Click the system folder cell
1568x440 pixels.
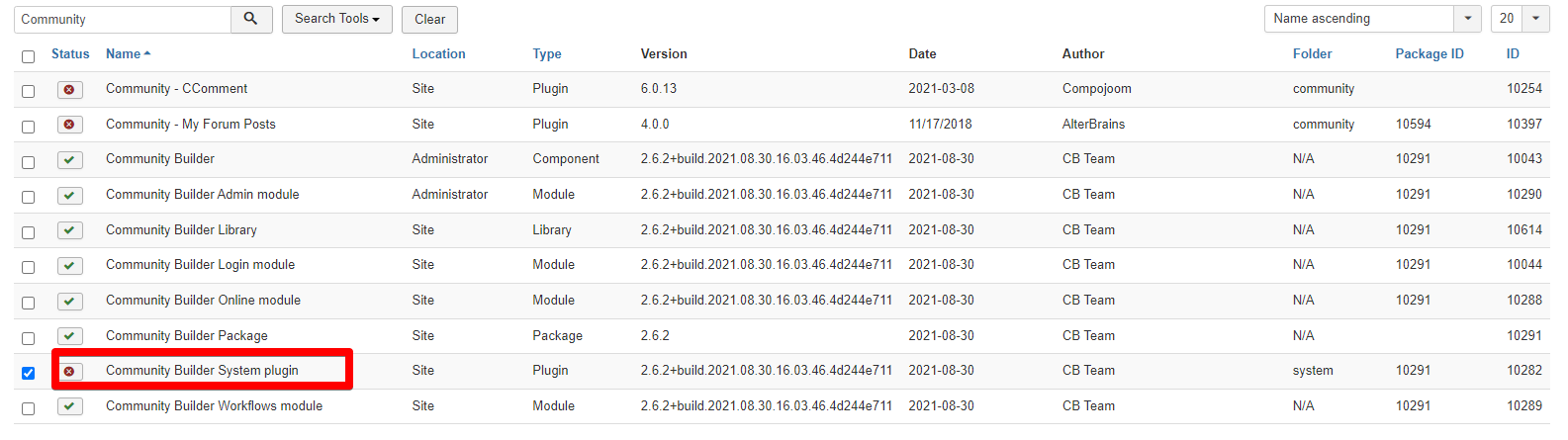1313,370
